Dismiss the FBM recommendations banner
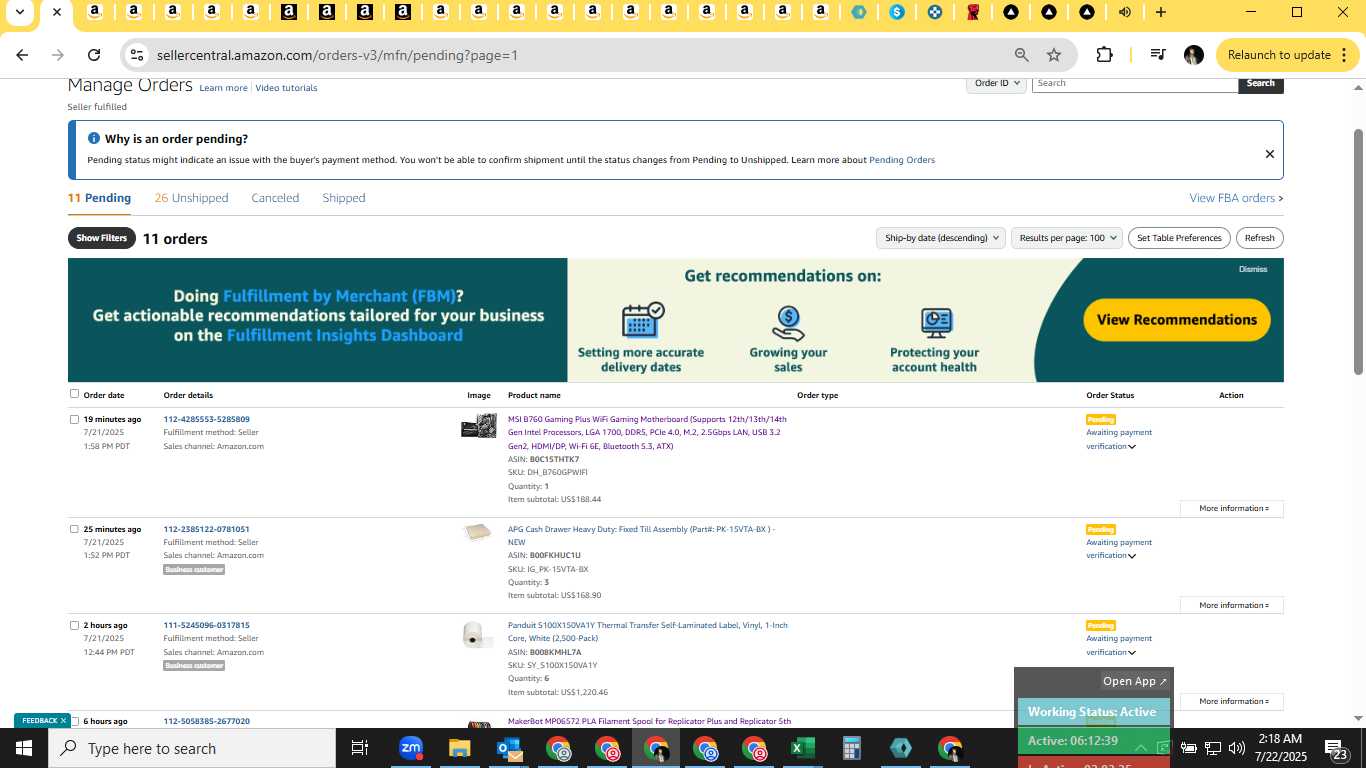This screenshot has width=1366, height=768. tap(1253, 269)
